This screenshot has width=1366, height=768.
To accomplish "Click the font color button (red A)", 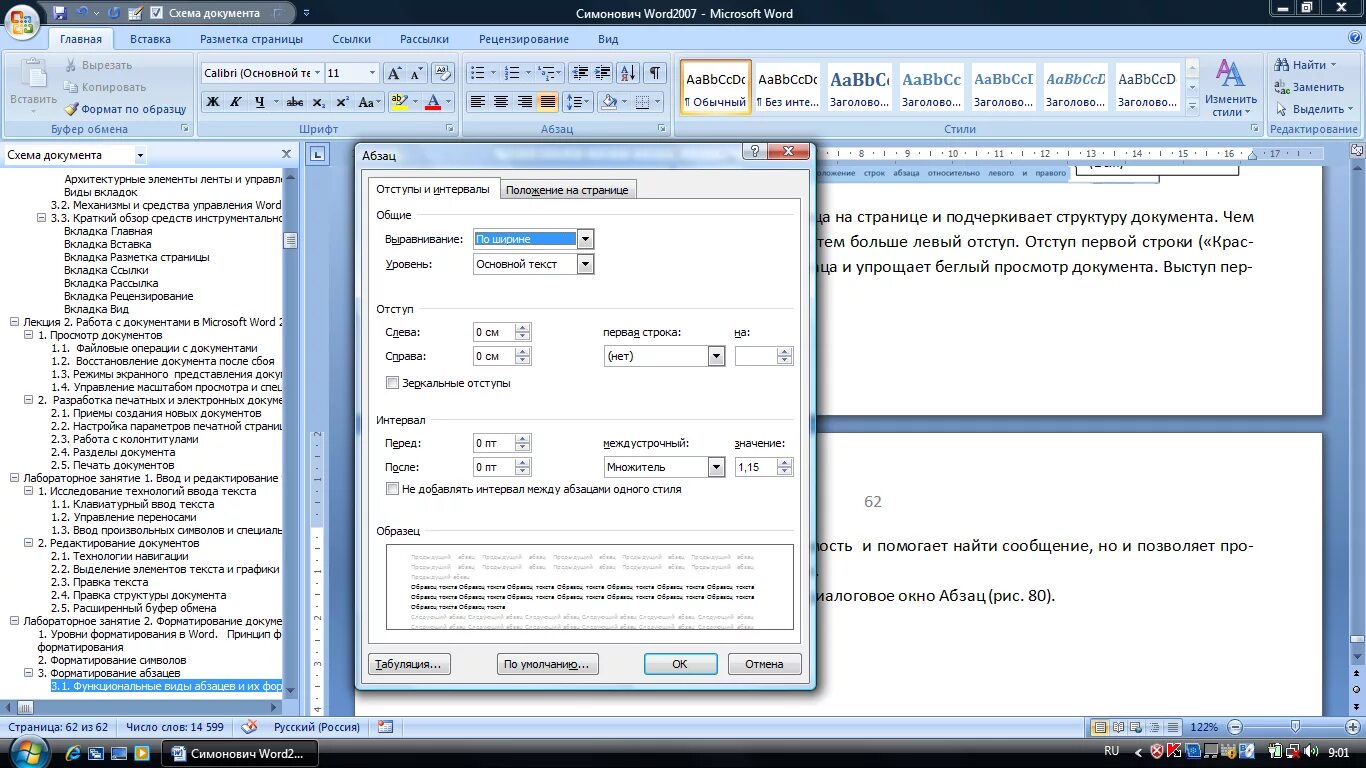I will click(433, 102).
